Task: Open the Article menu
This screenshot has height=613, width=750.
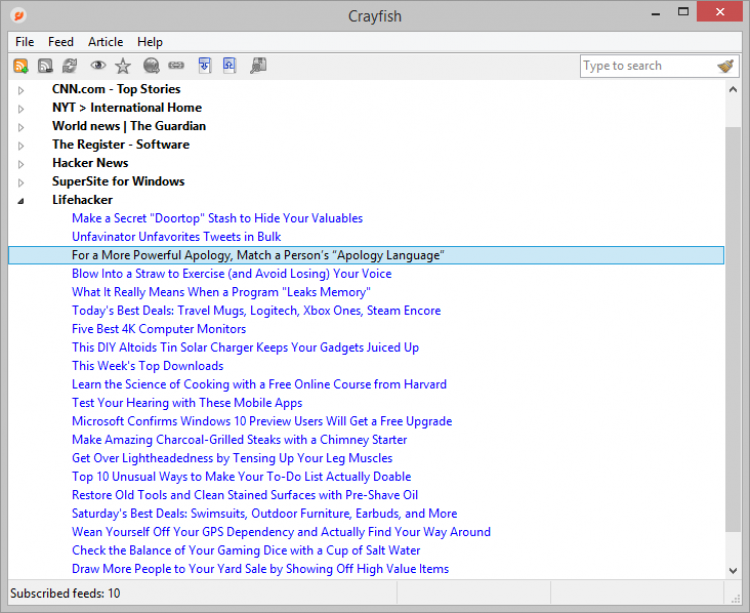Action: (106, 42)
